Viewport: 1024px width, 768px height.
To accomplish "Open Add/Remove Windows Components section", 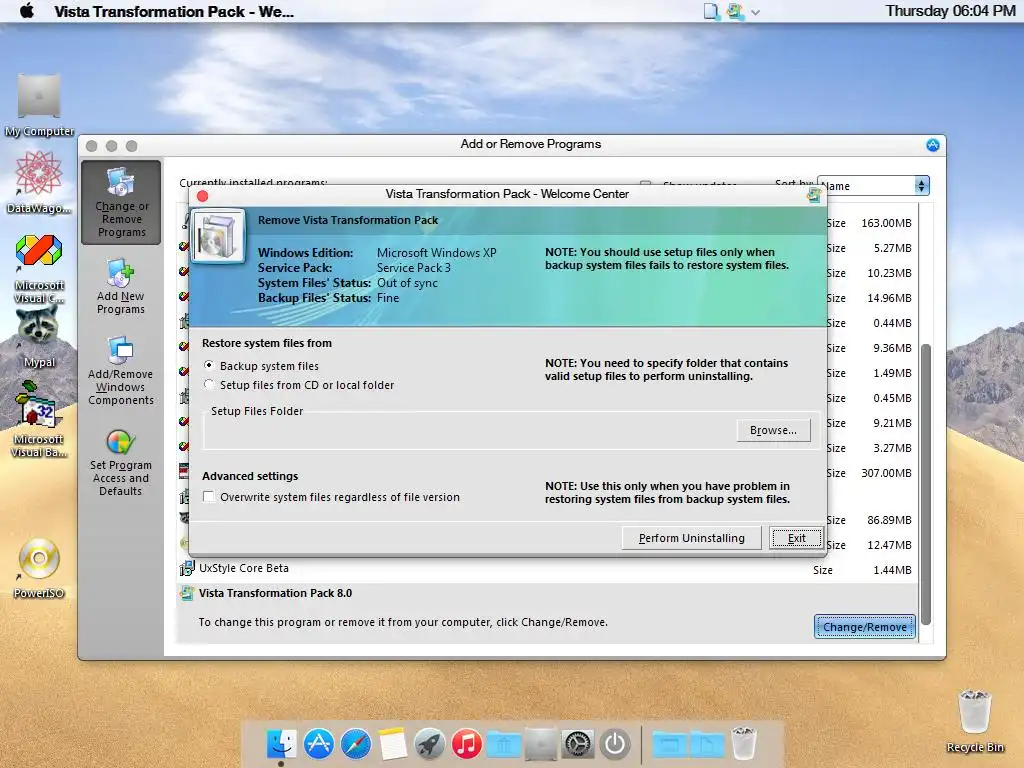I will (x=121, y=370).
